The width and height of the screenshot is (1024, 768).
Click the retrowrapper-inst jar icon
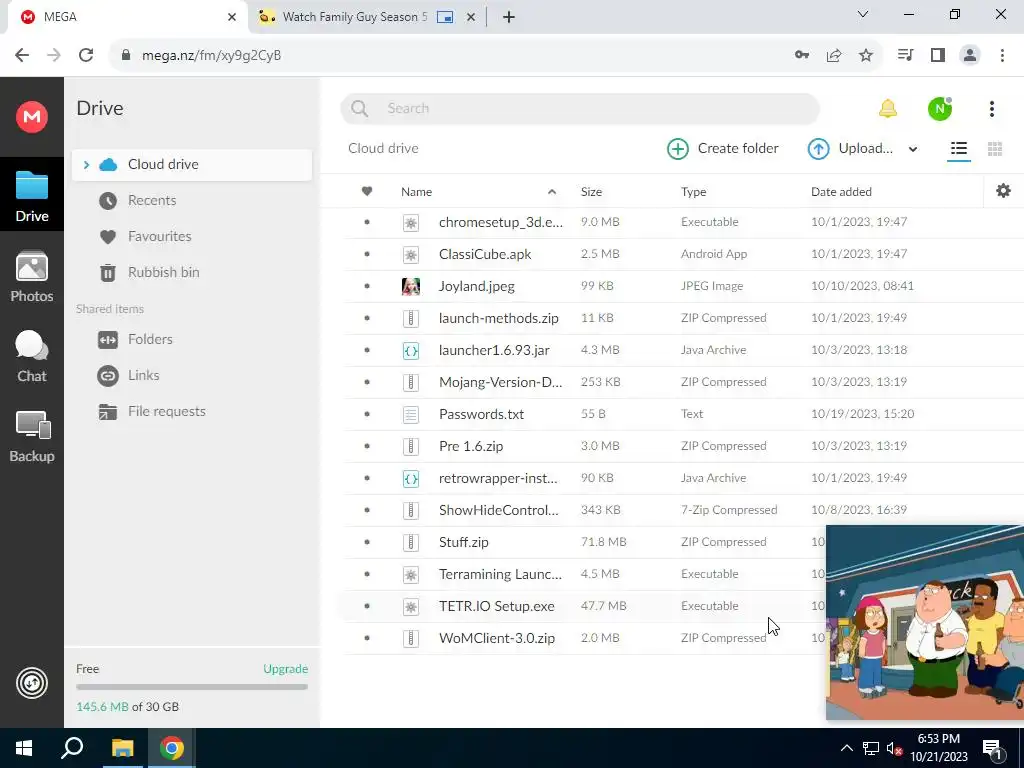click(x=411, y=478)
